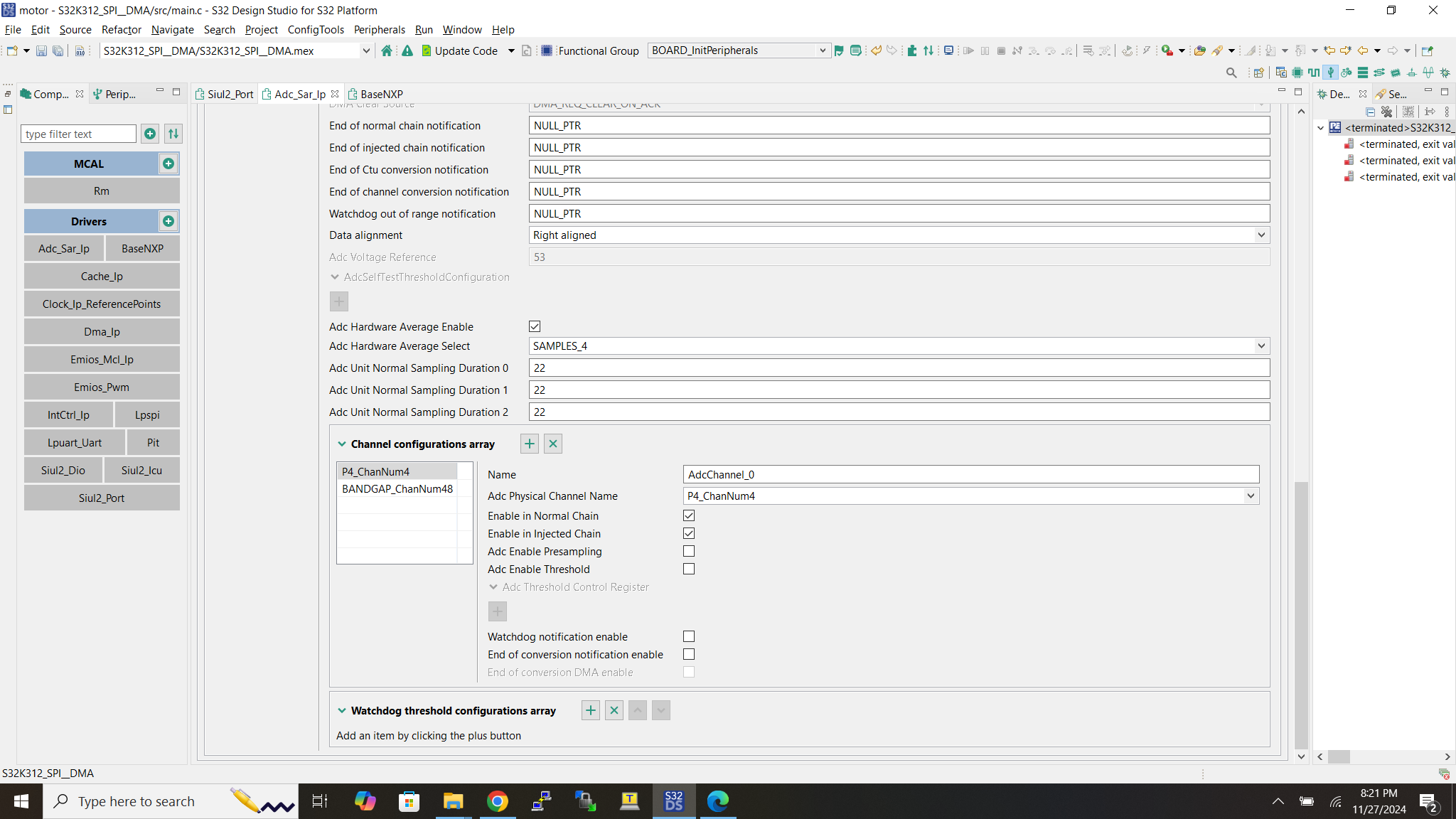The image size is (1456, 819).
Task: Open the Adc Hardware Average Select dropdown
Action: (1261, 346)
